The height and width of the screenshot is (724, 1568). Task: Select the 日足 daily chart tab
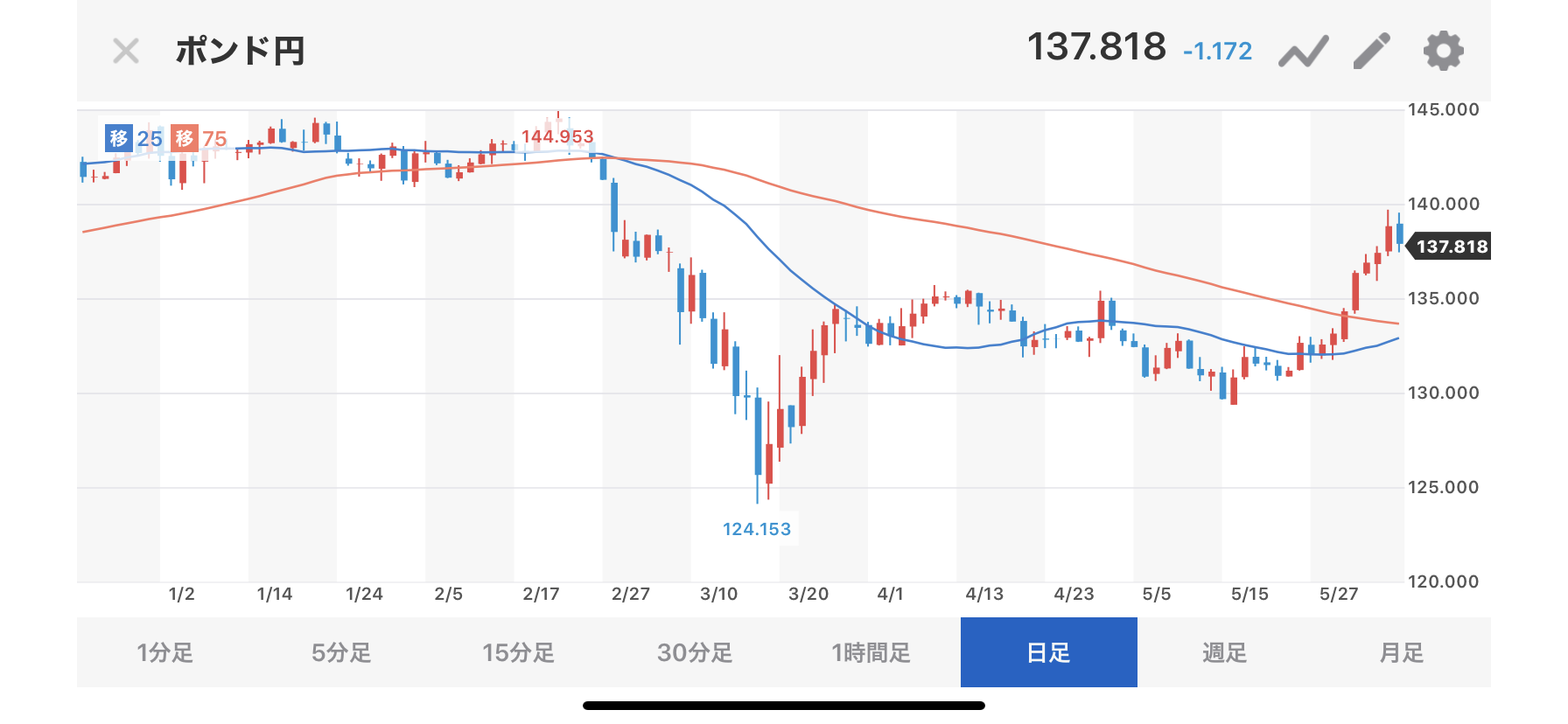pos(1048,652)
